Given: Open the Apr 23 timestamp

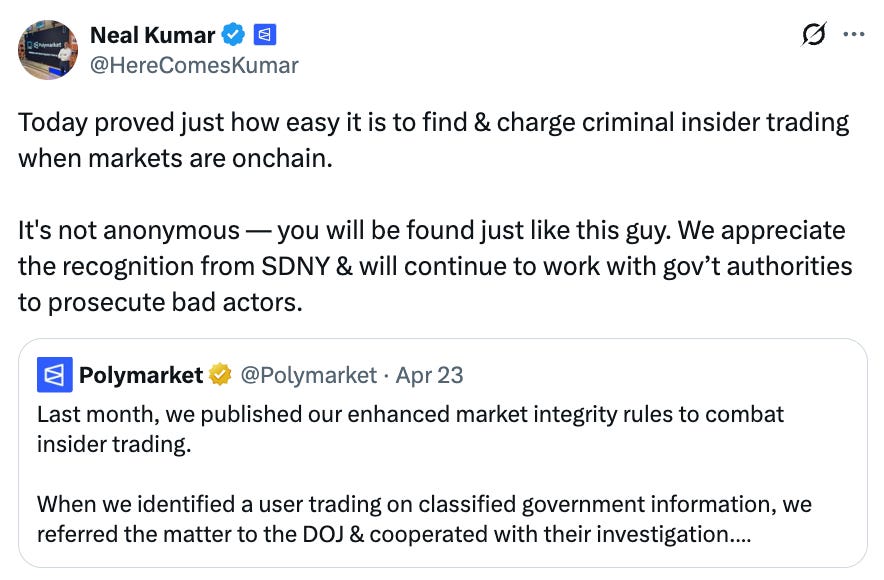Looking at the screenshot, I should tap(429, 375).
